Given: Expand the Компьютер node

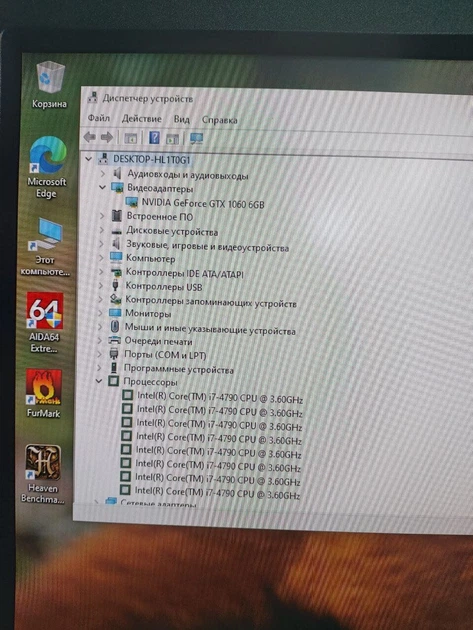Looking at the screenshot, I should [101, 258].
